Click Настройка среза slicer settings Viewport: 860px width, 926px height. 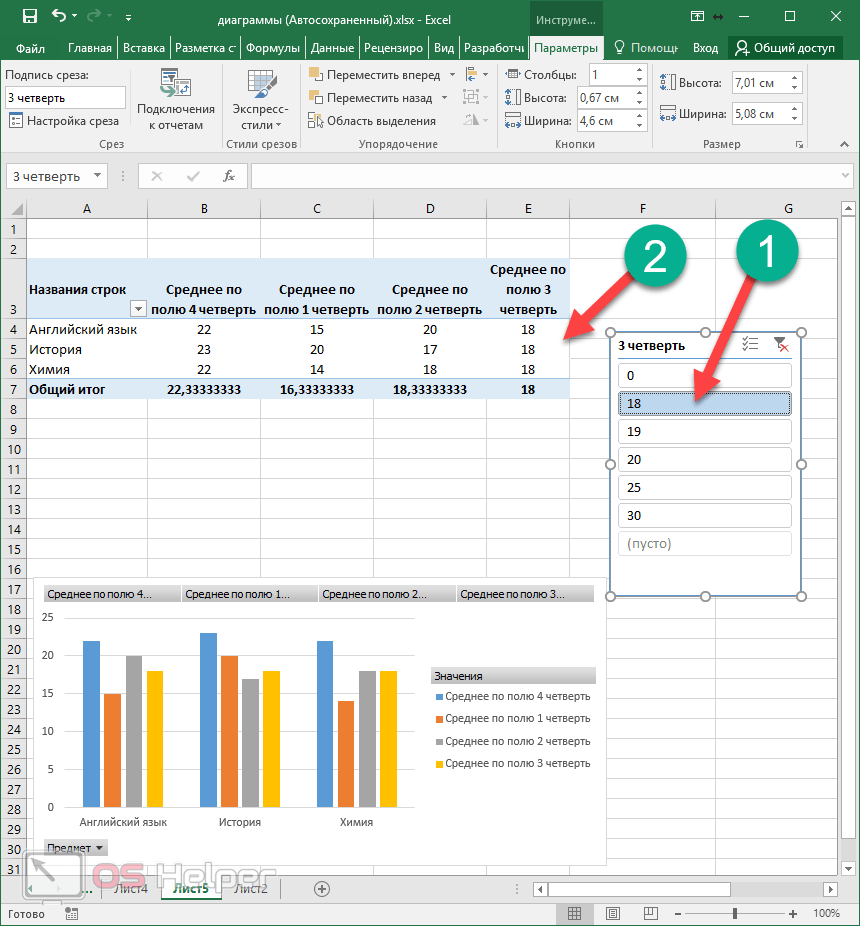click(64, 121)
